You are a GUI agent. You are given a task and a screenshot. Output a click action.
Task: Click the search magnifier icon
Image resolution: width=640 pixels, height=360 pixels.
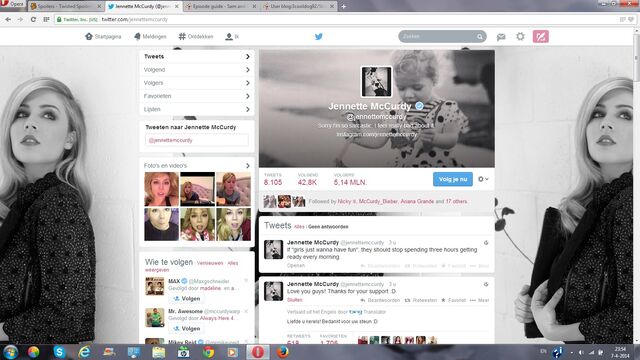[480, 36]
